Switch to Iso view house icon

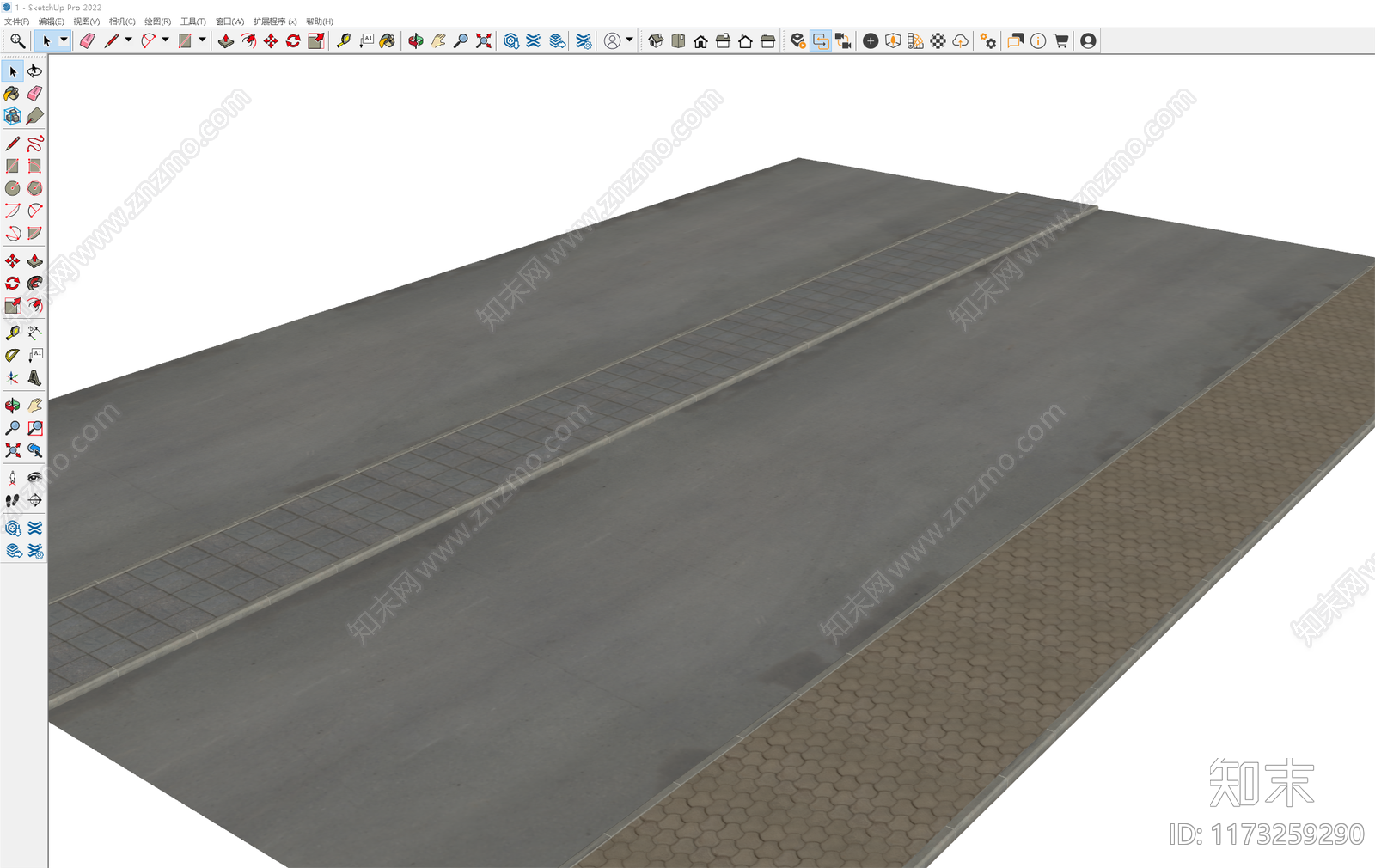tap(656, 40)
